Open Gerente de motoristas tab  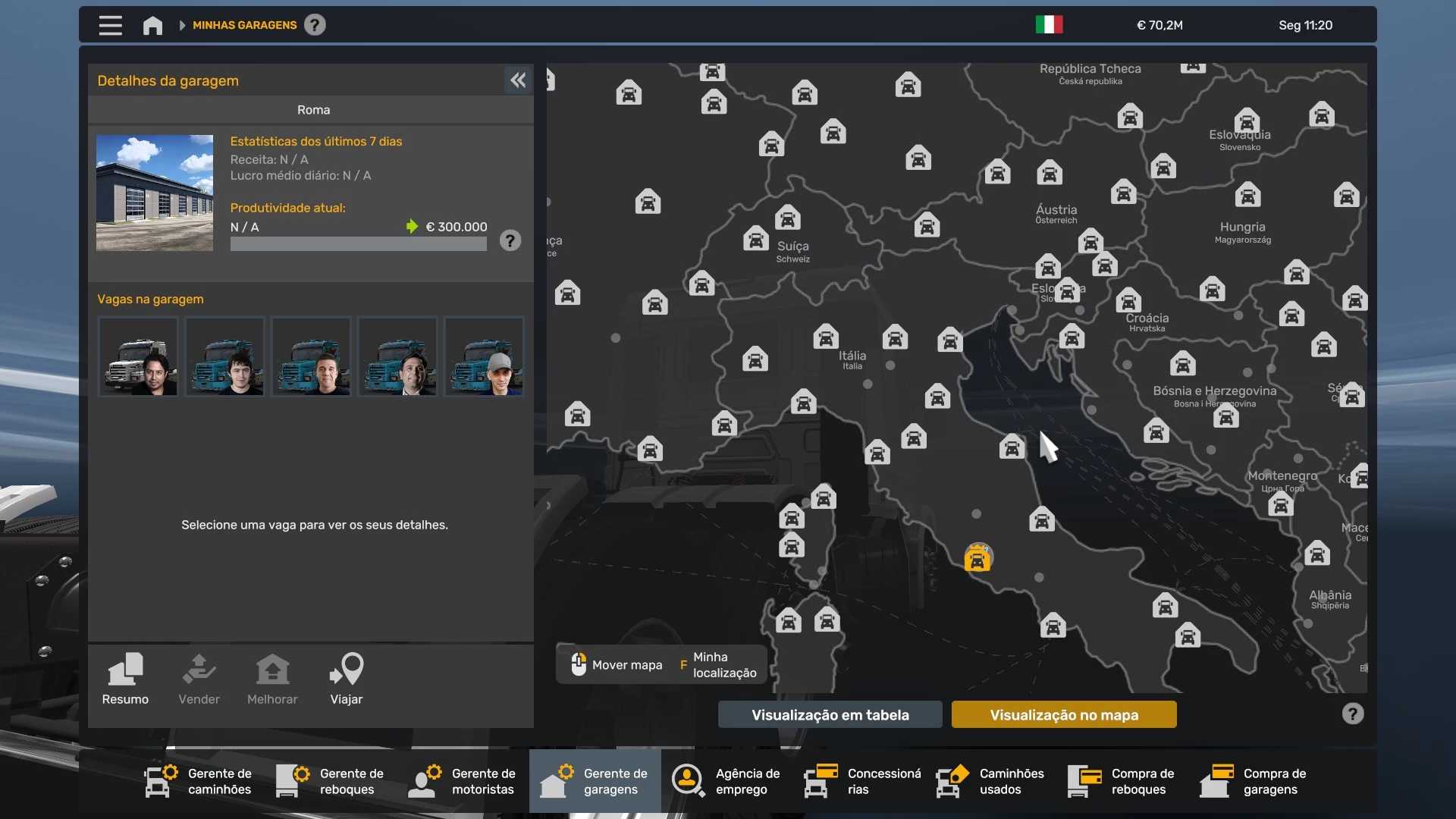pos(463,781)
